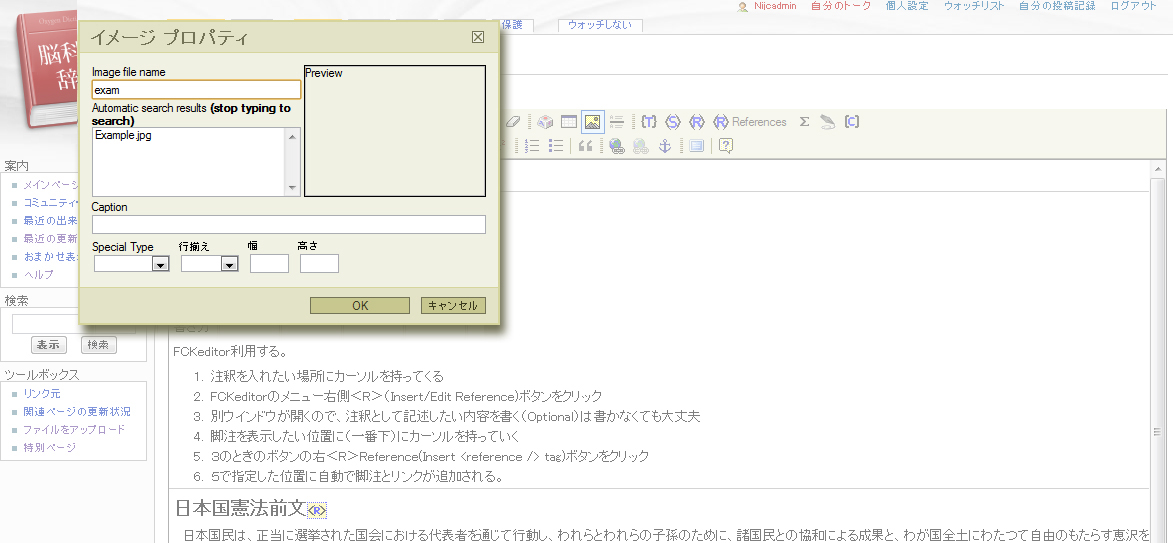Select Example.jpg from search results
This screenshot has height=543, width=1173.
click(x=124, y=135)
